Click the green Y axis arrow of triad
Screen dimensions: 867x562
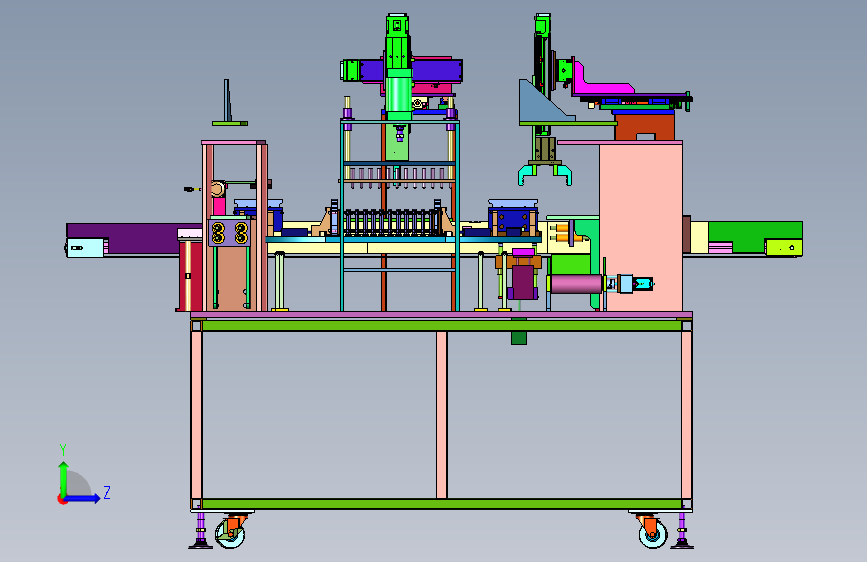click(64, 478)
